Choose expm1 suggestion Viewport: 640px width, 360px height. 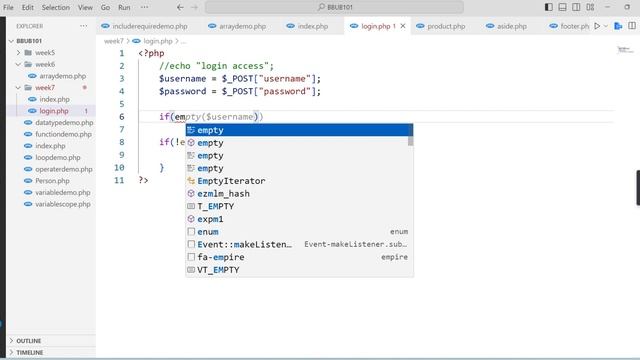pos(299,219)
